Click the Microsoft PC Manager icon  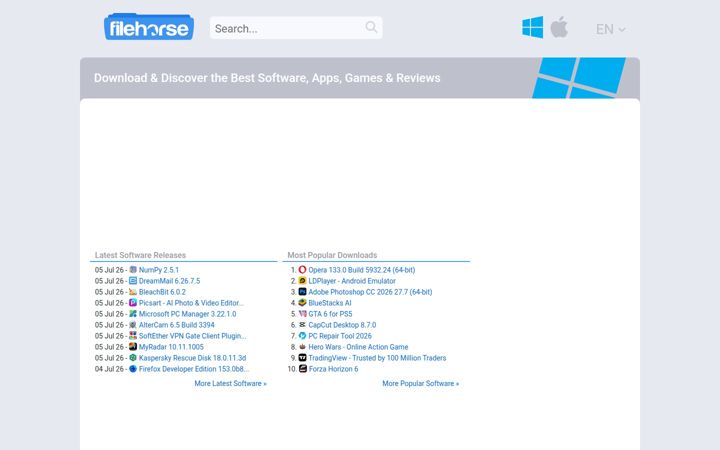click(133, 314)
